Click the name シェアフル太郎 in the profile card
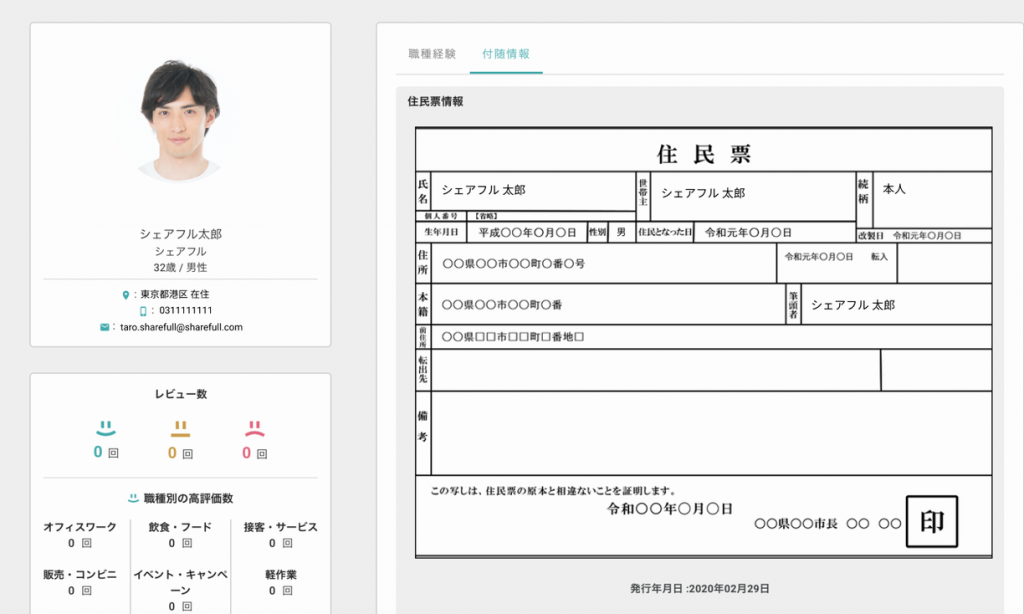1024x614 pixels. pyautogui.click(x=180, y=234)
